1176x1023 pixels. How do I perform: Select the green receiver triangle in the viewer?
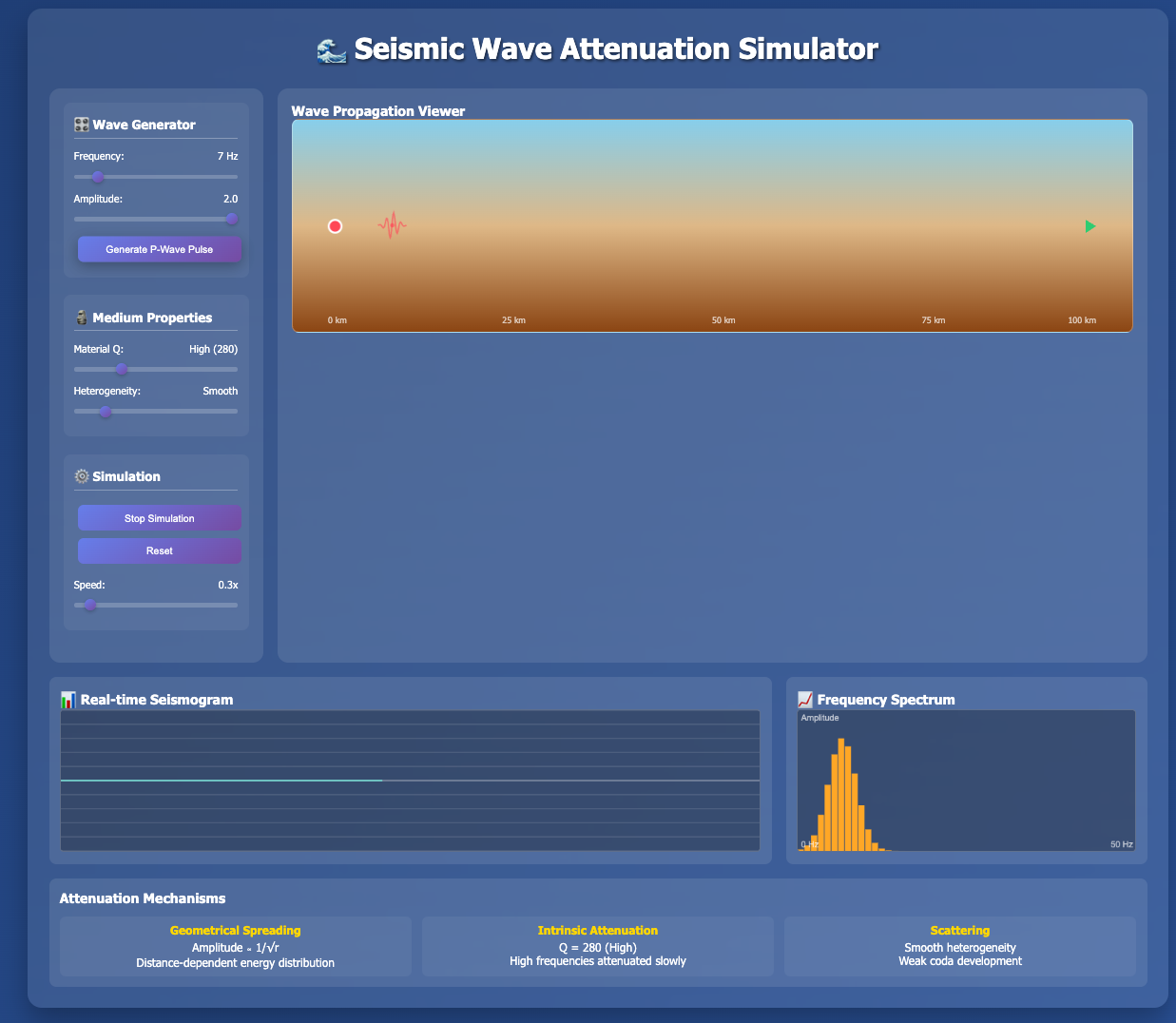[x=1089, y=226]
